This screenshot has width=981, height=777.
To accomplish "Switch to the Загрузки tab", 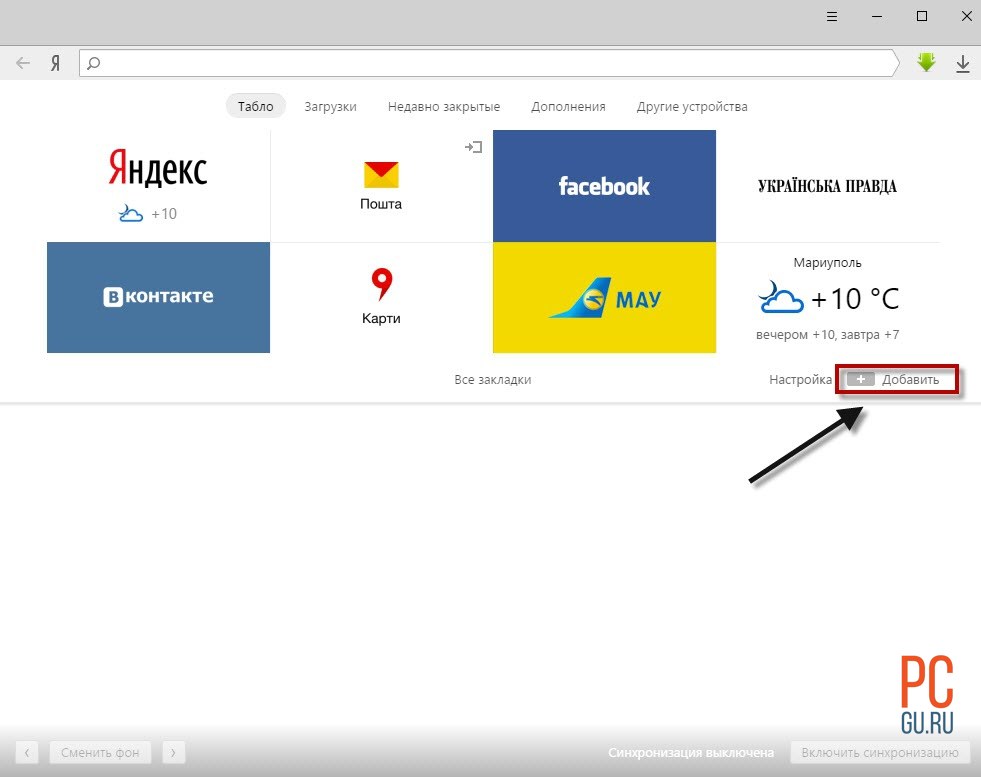I will click(x=330, y=106).
